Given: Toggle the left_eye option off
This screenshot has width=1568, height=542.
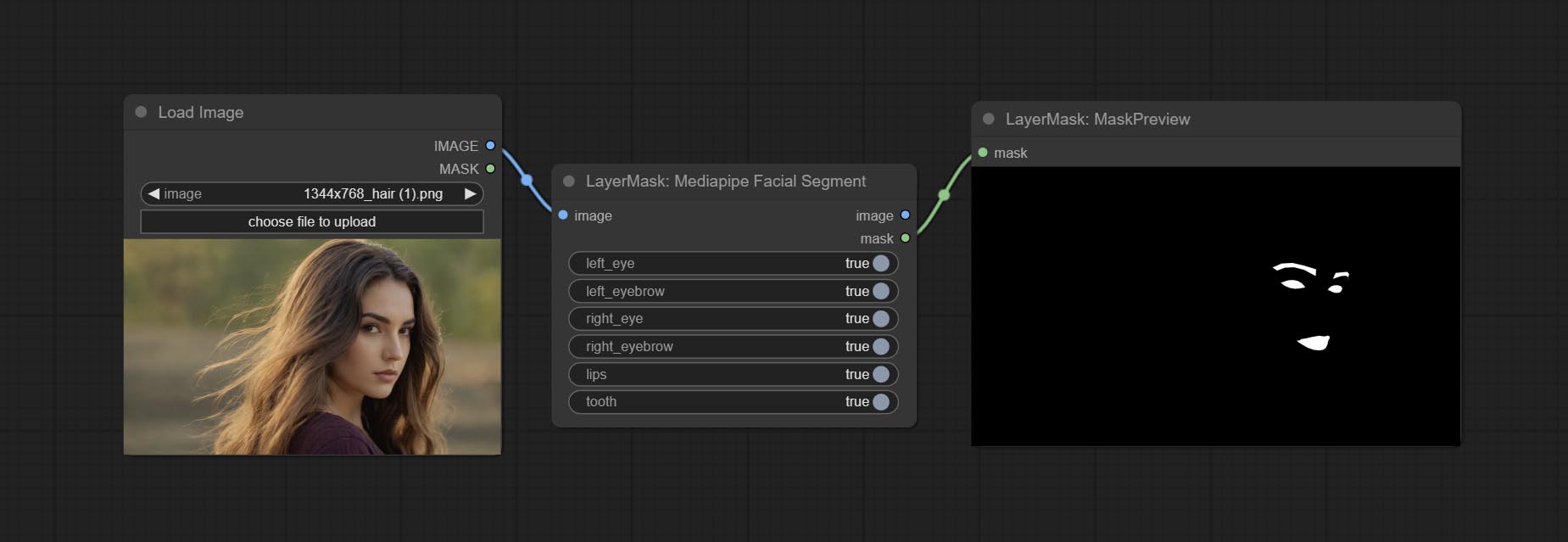Looking at the screenshot, I should (x=880, y=263).
